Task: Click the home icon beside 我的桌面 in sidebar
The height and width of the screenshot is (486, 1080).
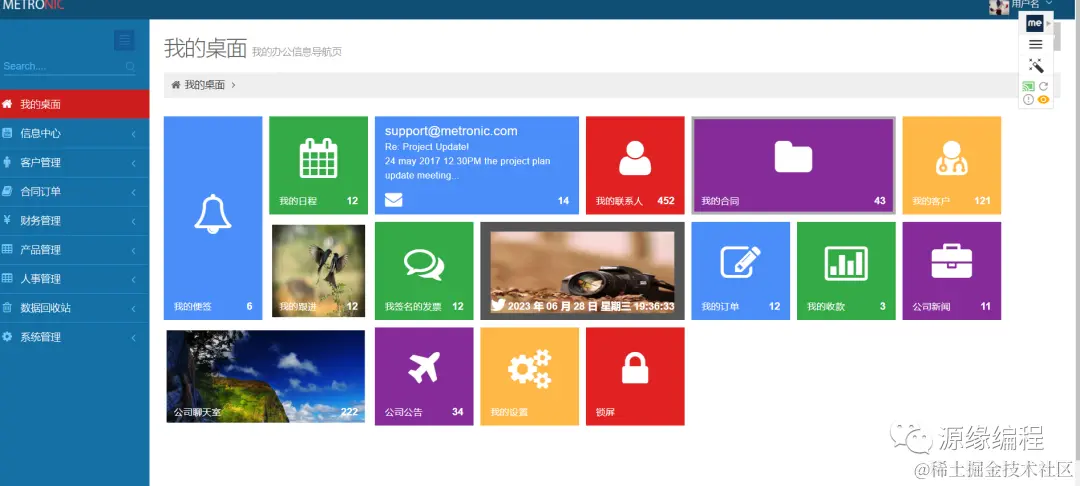Action: [7, 104]
